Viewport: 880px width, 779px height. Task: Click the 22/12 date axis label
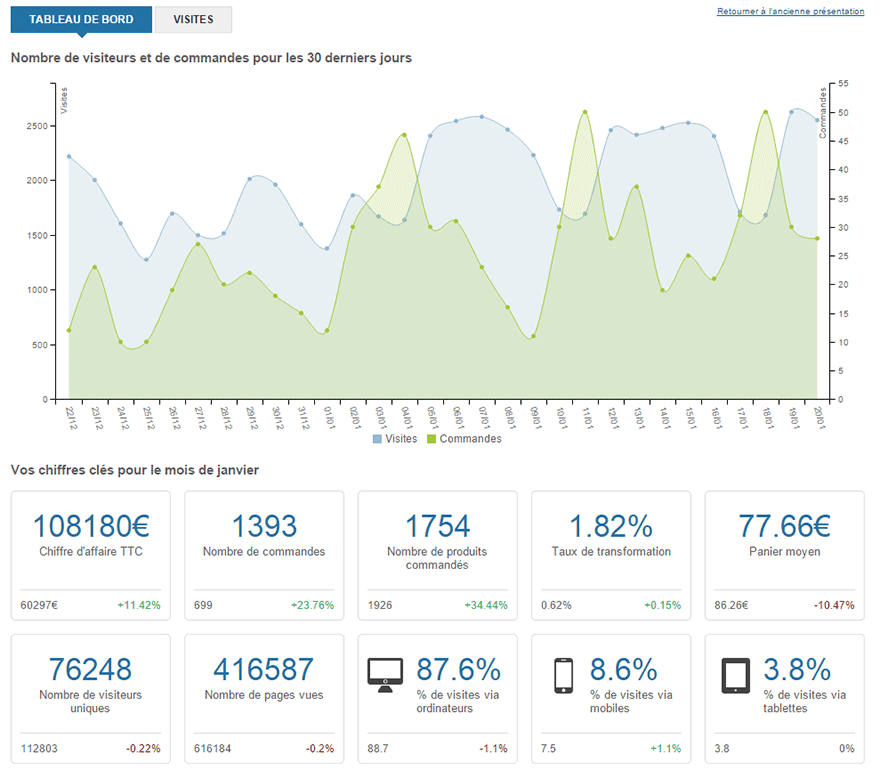(71, 418)
